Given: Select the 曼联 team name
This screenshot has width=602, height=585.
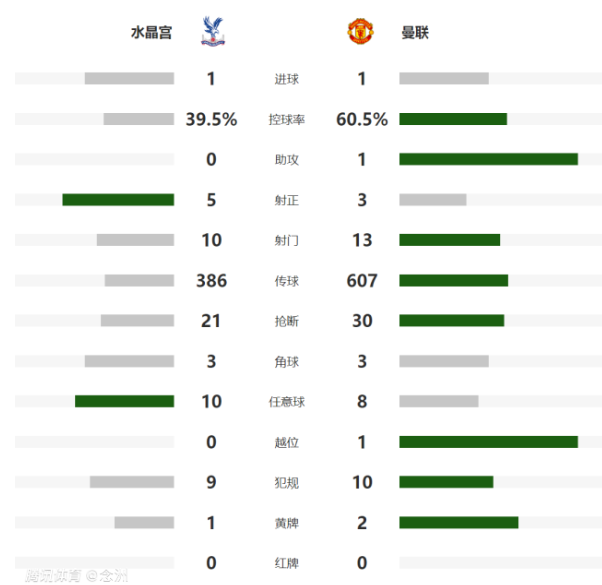Looking at the screenshot, I should [415, 33].
